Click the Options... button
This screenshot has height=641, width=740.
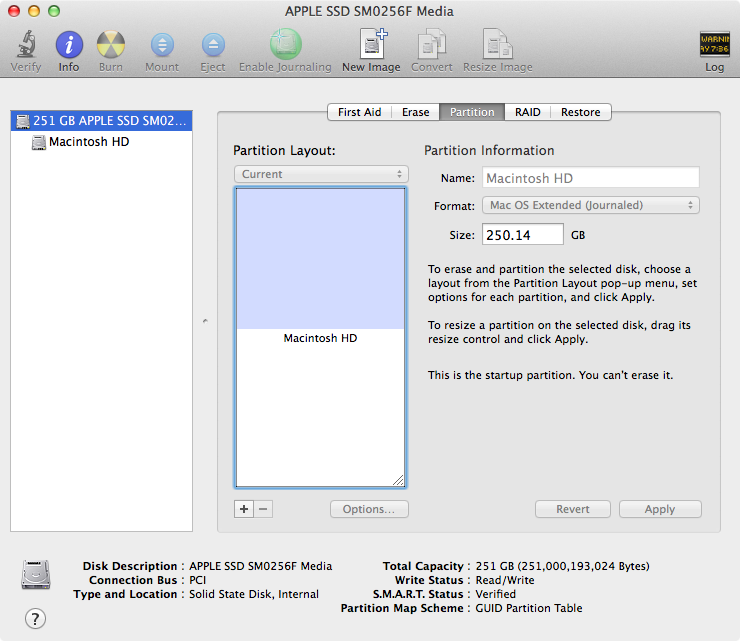[369, 509]
